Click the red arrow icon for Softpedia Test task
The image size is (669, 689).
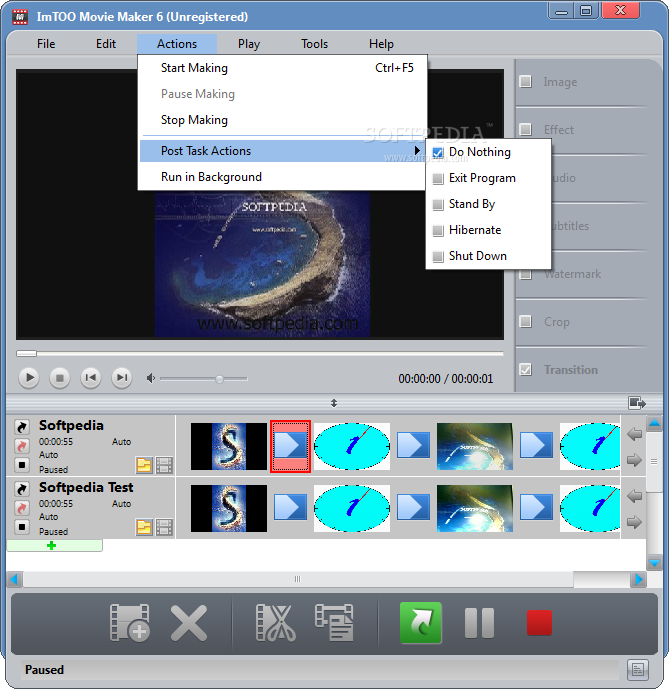click(x=22, y=508)
